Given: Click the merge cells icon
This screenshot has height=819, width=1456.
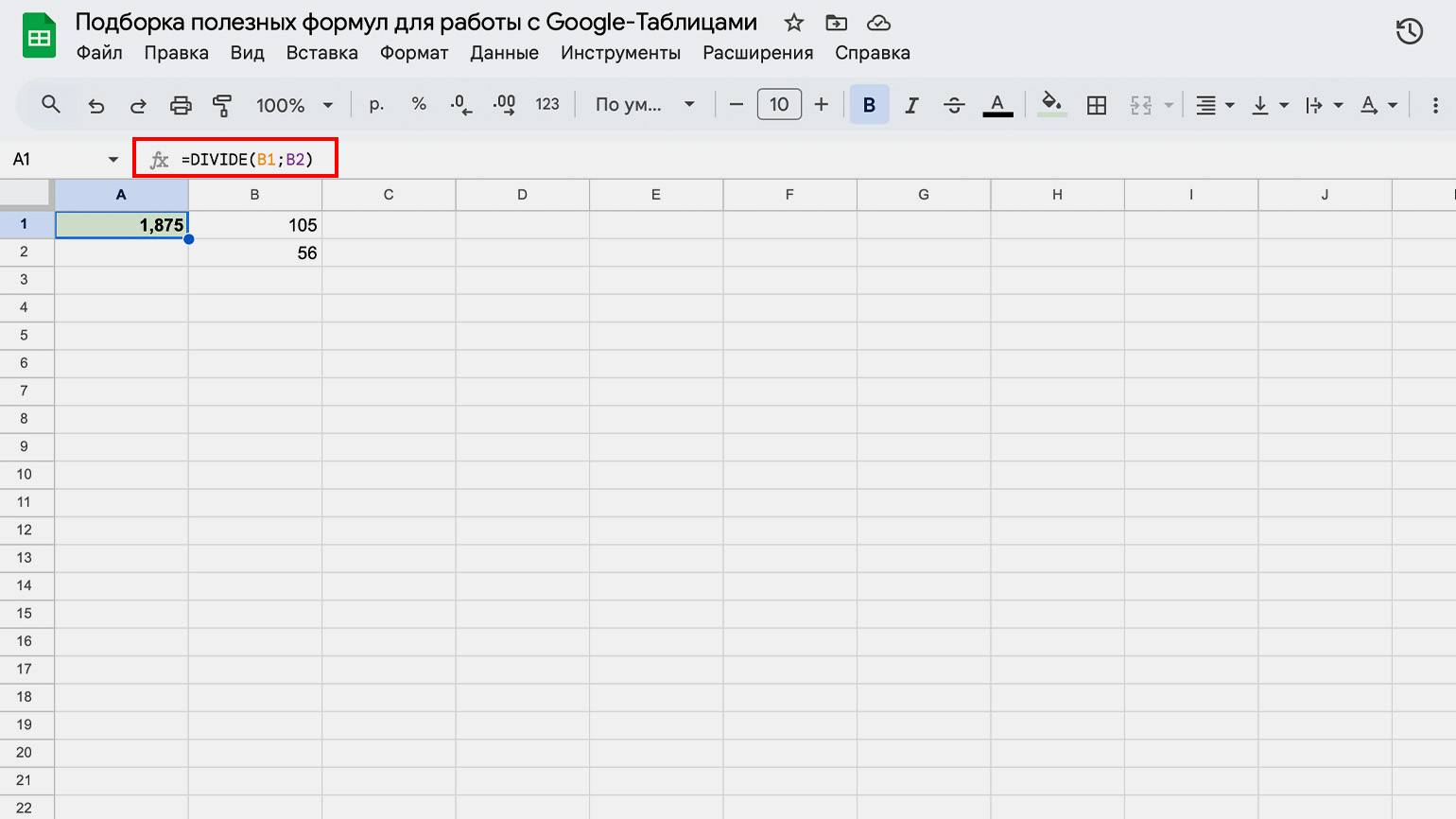Looking at the screenshot, I should coord(1141,105).
